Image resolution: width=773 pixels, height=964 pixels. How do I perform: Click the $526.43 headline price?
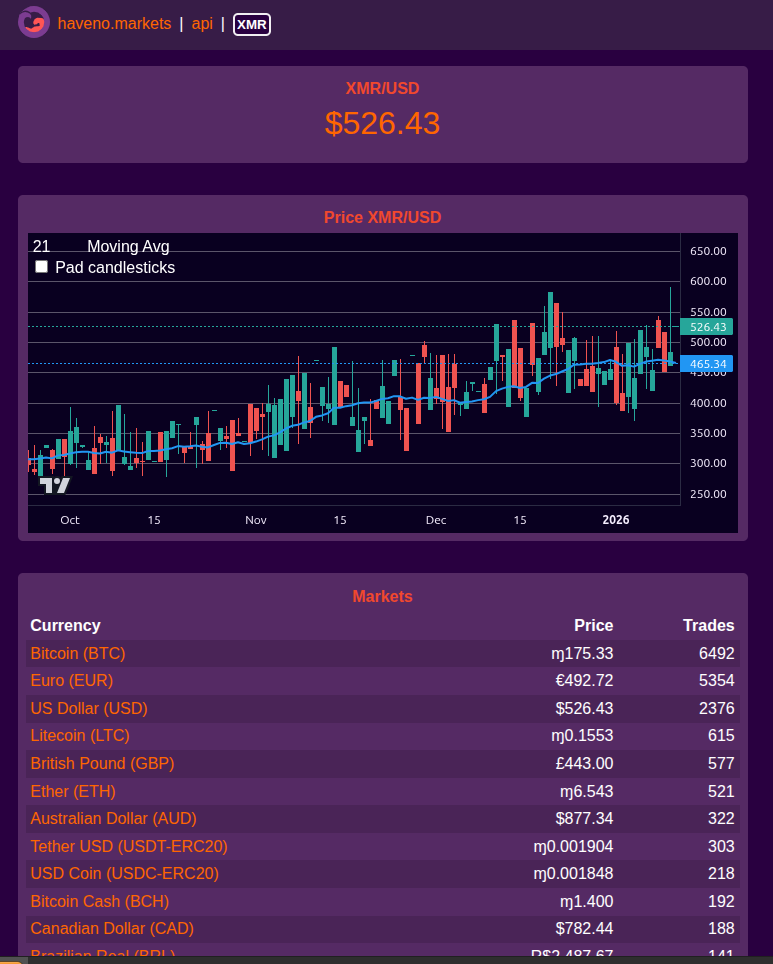pos(383,124)
